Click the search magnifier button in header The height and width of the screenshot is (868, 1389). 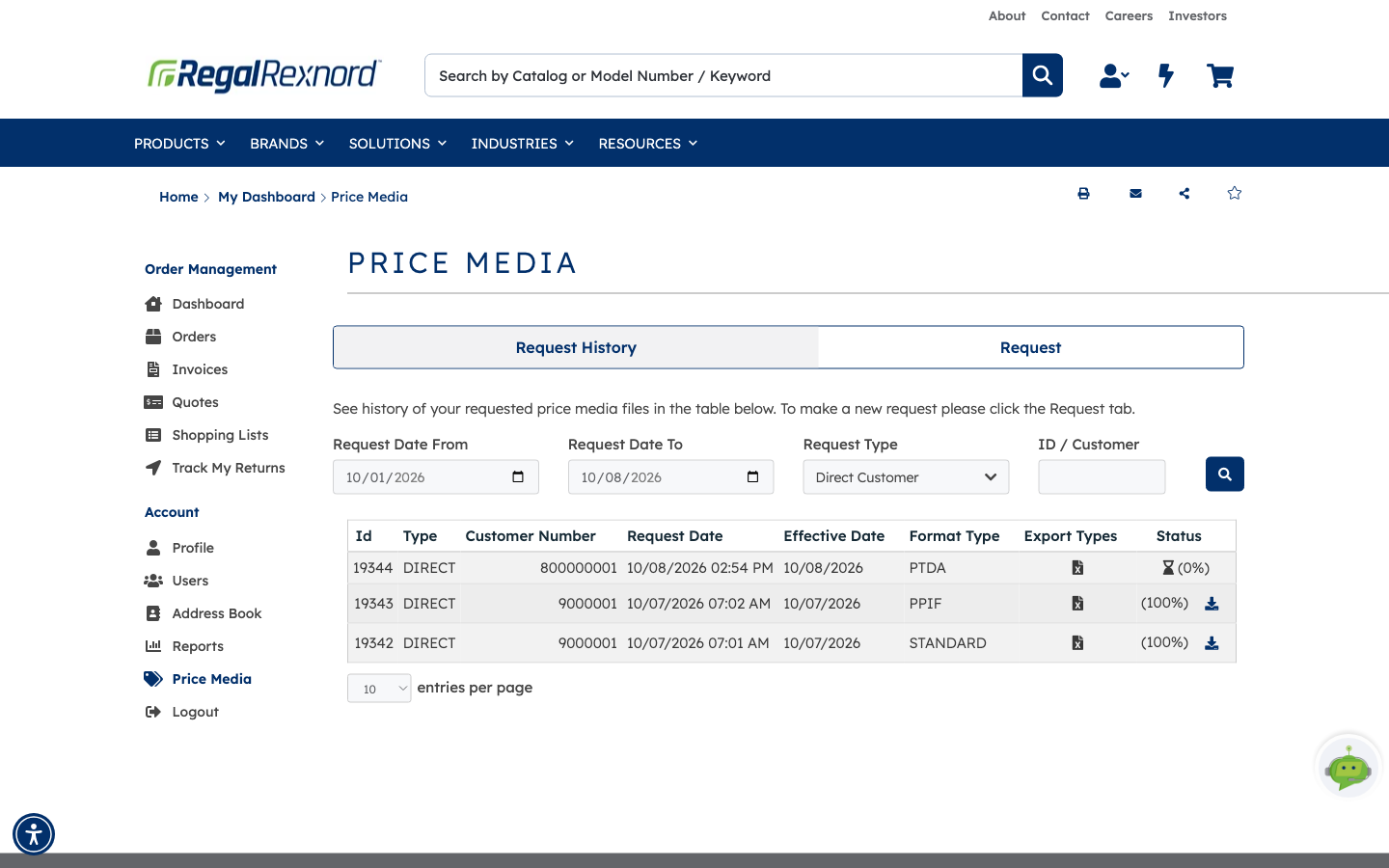[1042, 75]
